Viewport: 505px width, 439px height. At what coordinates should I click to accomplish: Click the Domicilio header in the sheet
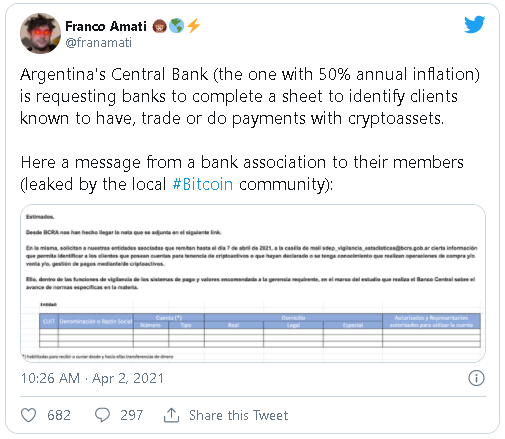(x=293, y=318)
